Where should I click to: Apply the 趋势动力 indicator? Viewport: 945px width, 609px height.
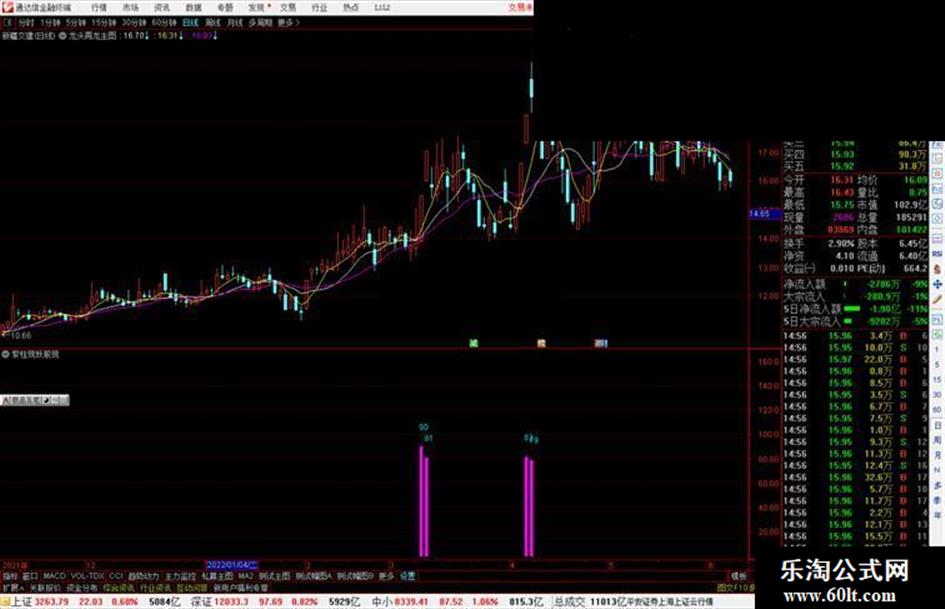[143, 576]
